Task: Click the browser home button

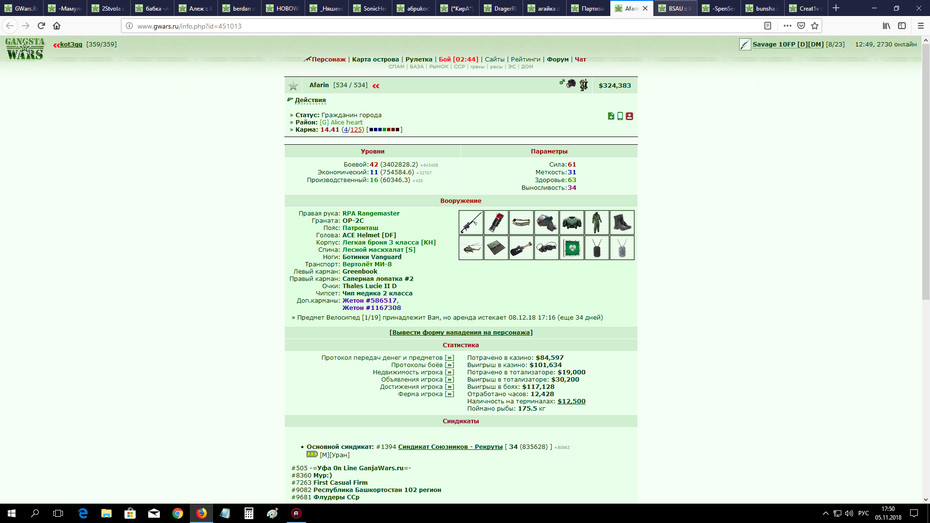Action: point(57,25)
